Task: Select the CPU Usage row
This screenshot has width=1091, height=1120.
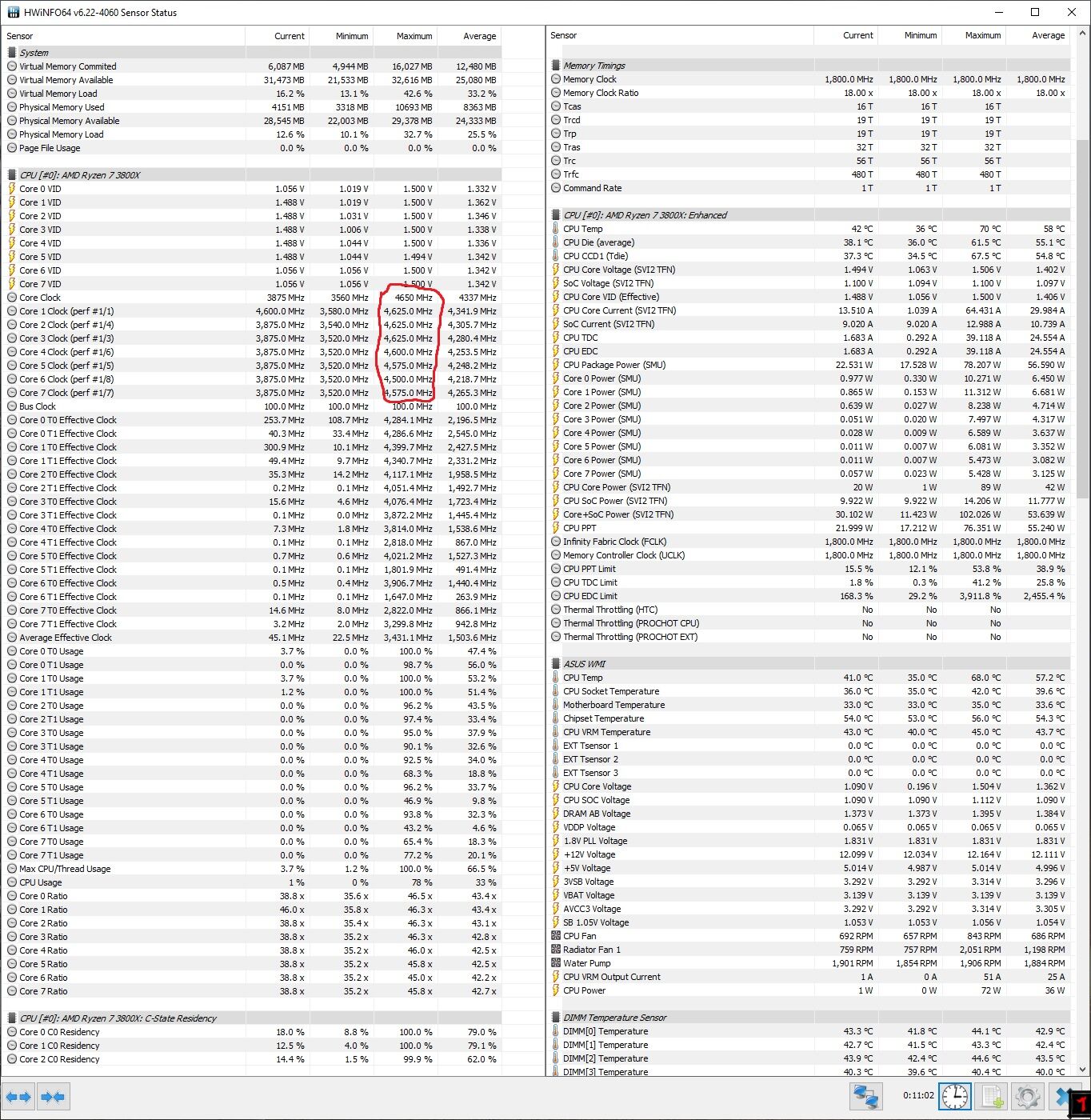Action: pyautogui.click(x=252, y=882)
